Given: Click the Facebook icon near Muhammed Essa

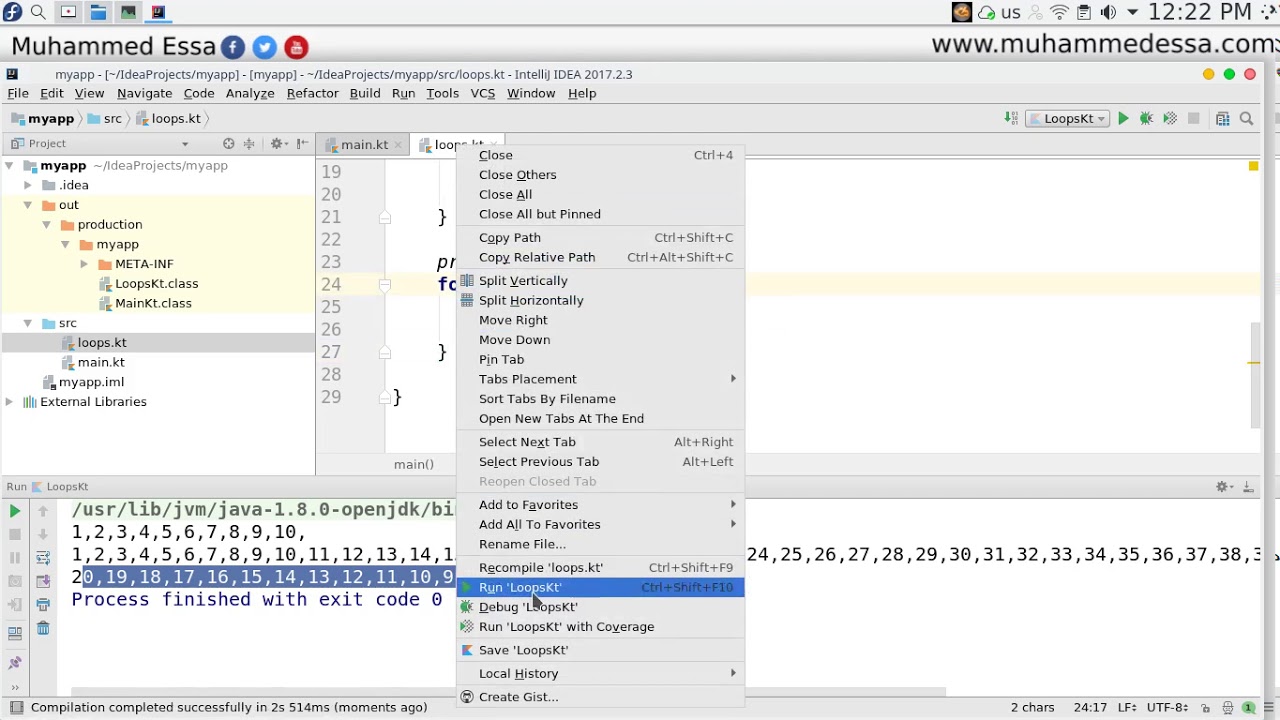Looking at the screenshot, I should (232, 47).
